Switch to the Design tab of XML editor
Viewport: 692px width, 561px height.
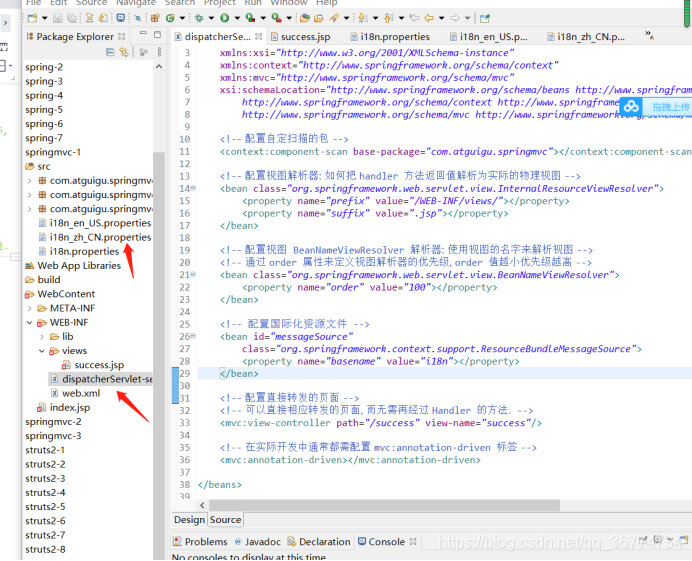coord(189,520)
